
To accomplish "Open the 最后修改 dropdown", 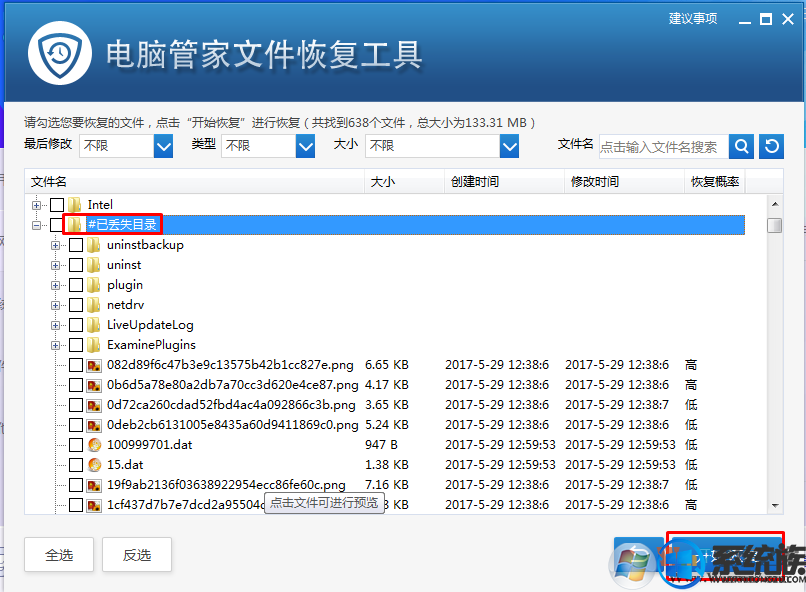I will click(x=163, y=146).
